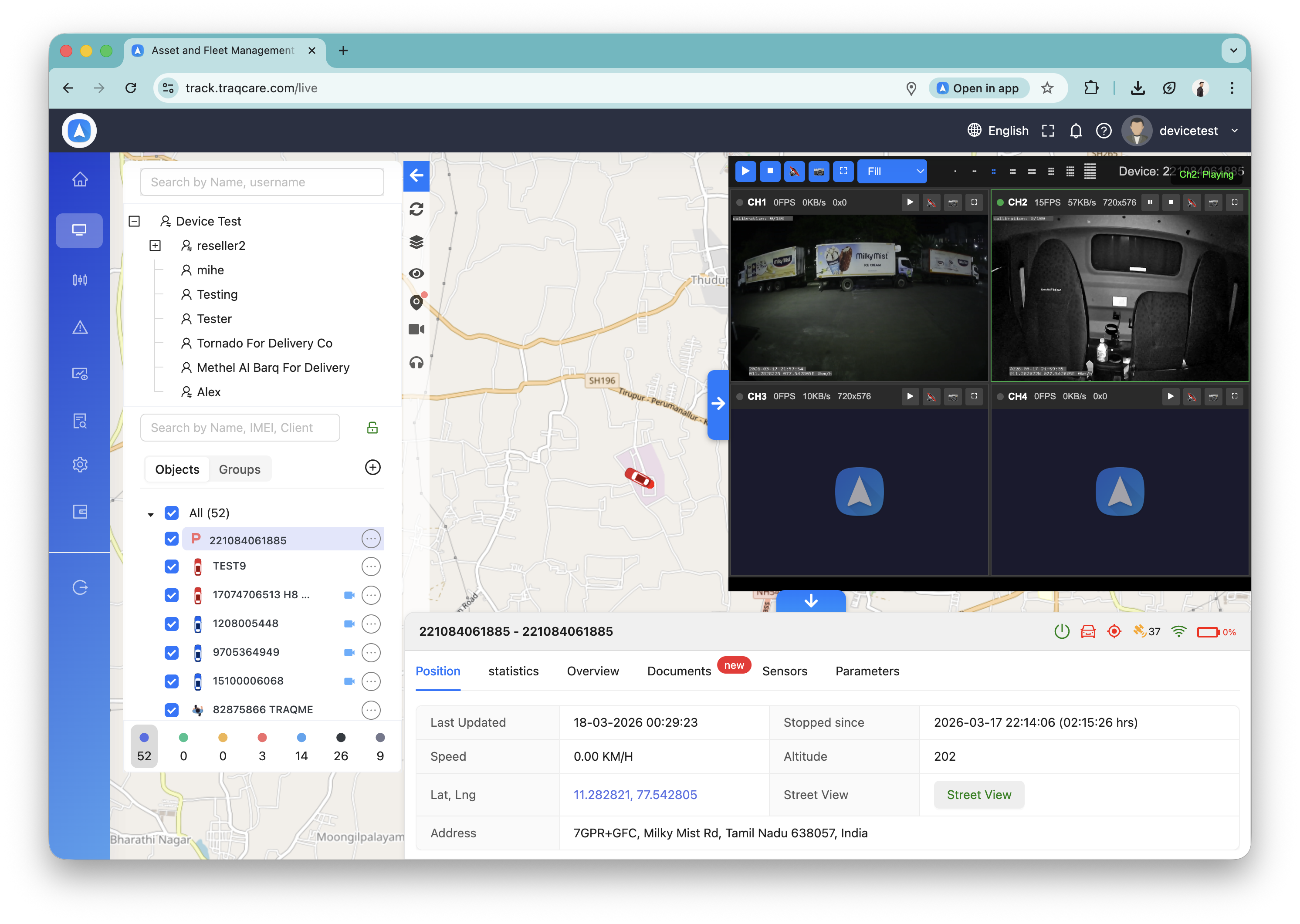Toggle fullscreen in blue video toolbar
The width and height of the screenshot is (1300, 924).
(x=843, y=171)
